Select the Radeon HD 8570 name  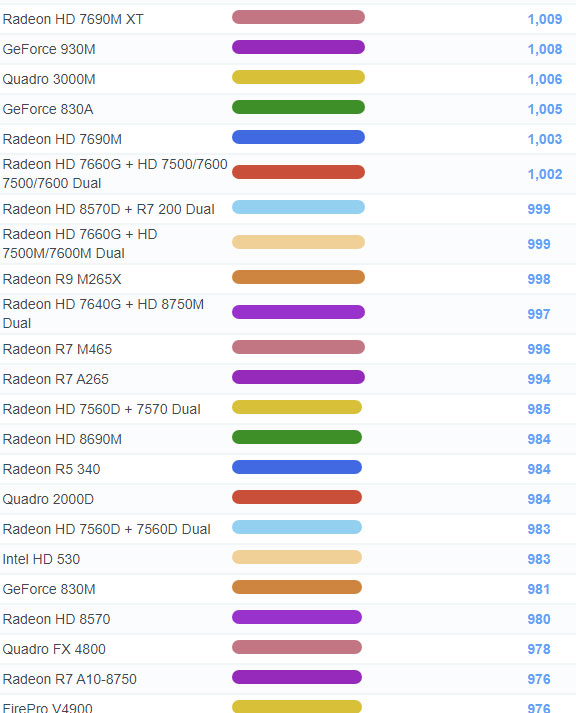pos(56,619)
